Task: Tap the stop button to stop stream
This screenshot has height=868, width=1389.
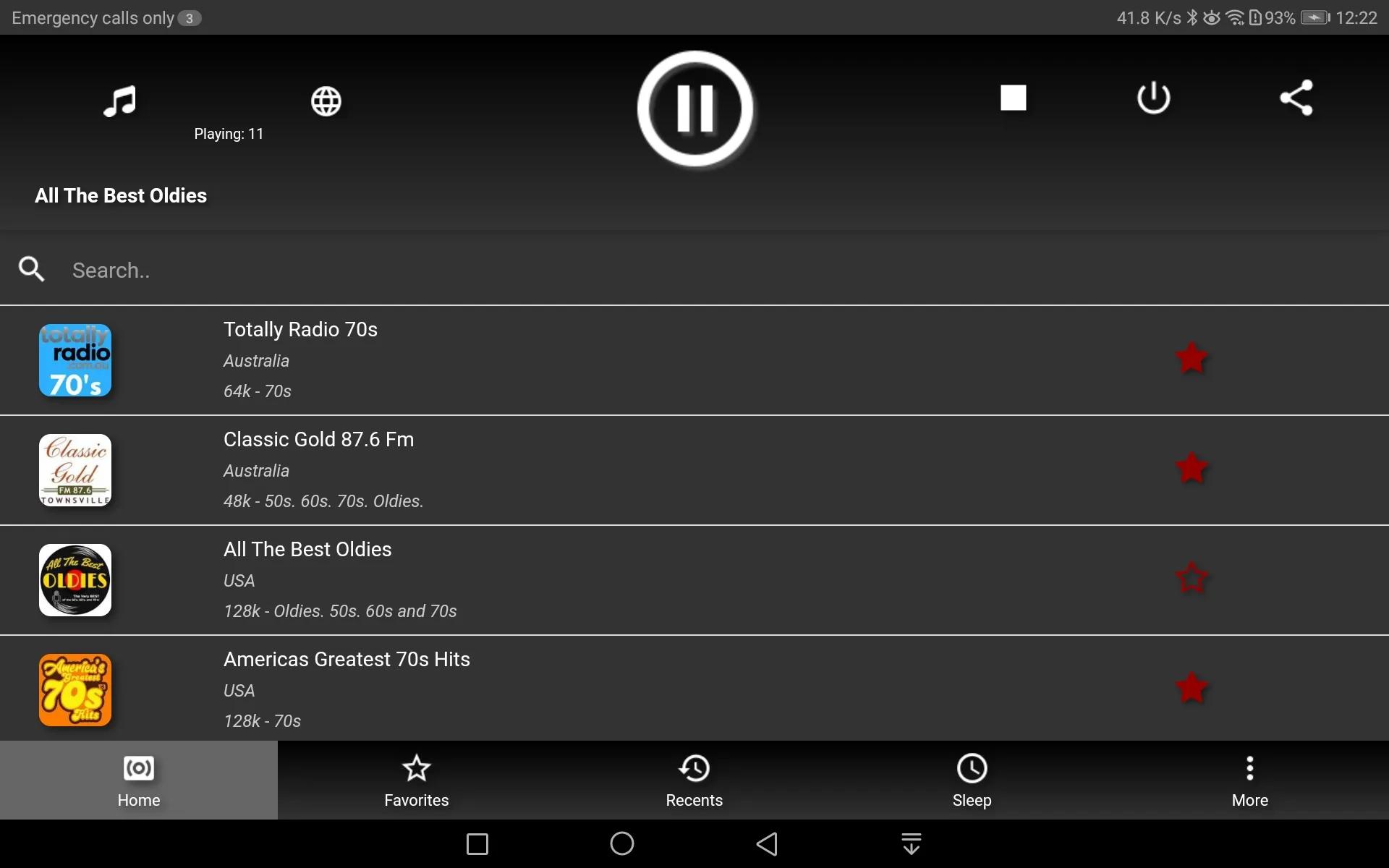Action: (x=1013, y=97)
